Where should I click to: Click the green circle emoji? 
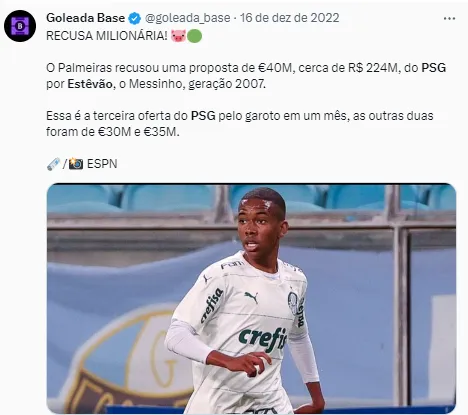tap(194, 36)
